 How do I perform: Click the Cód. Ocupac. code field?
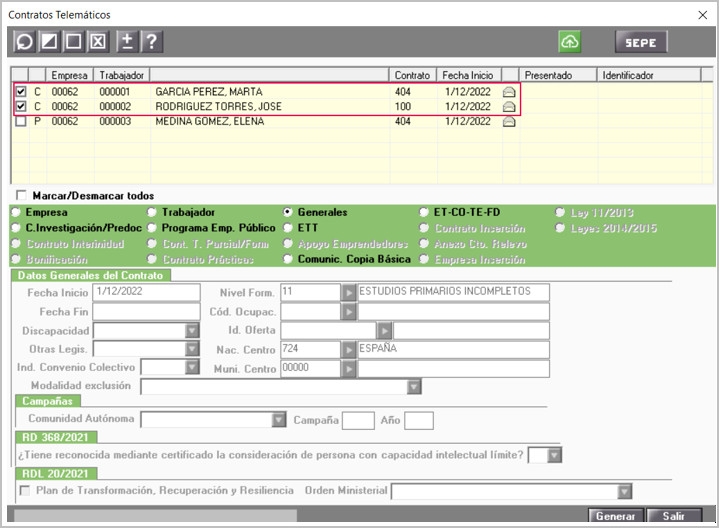click(311, 312)
